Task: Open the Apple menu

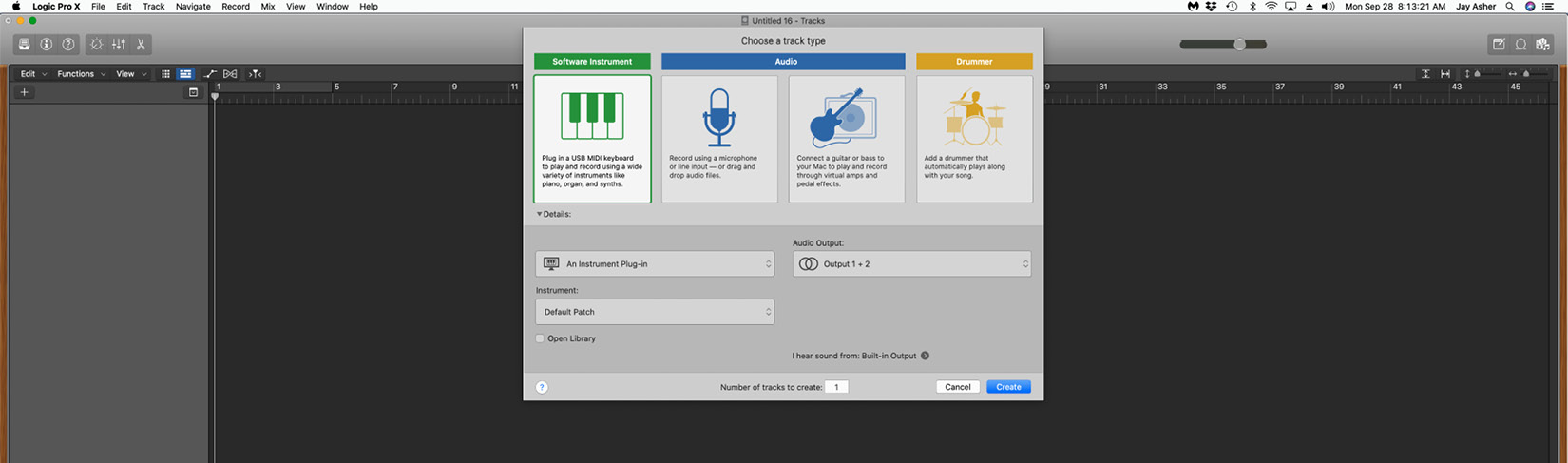Action: (x=16, y=7)
